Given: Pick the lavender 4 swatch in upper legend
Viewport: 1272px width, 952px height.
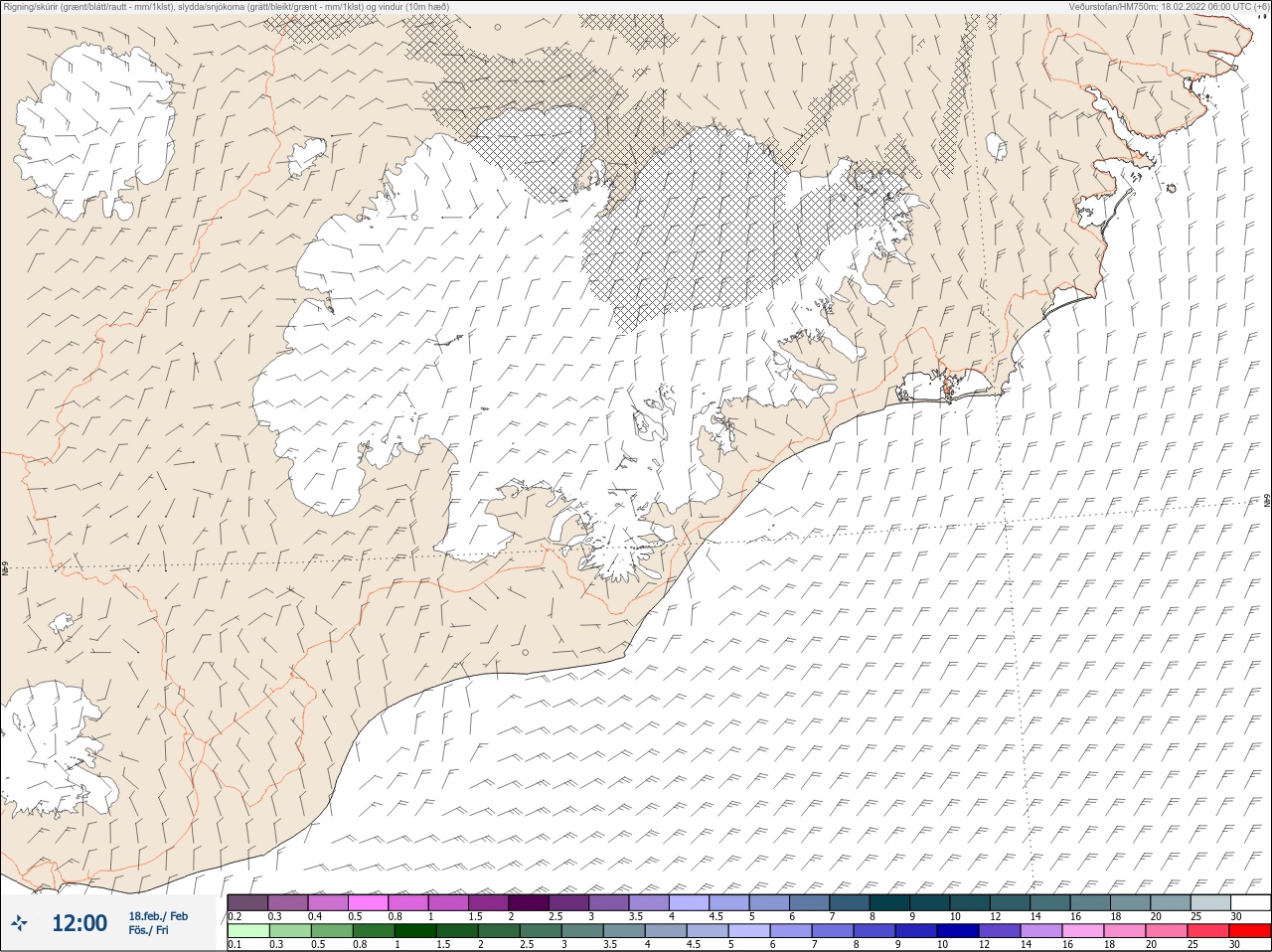Looking at the screenshot, I should (689, 902).
